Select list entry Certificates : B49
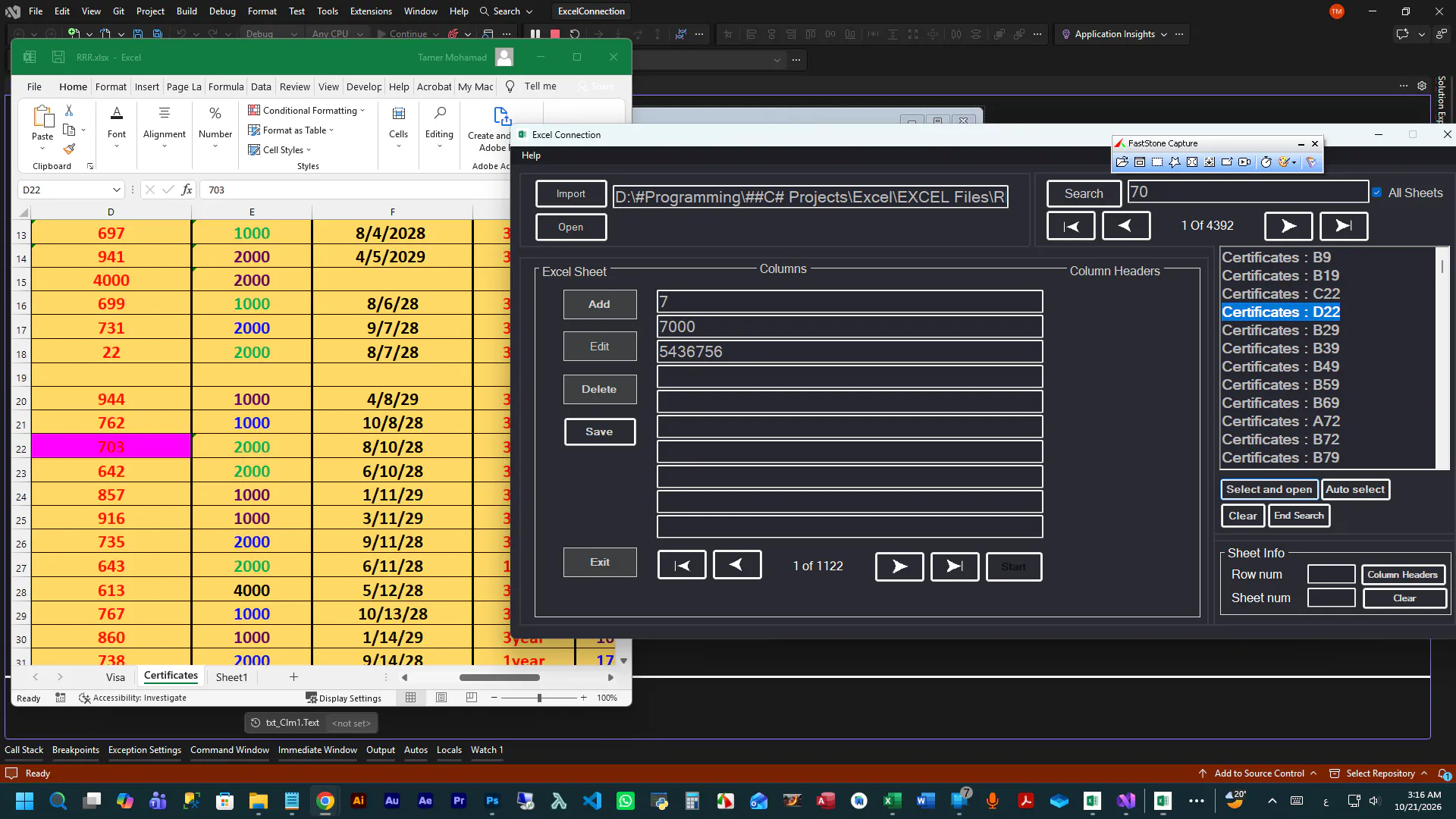Image resolution: width=1456 pixels, height=819 pixels. coord(1280,367)
